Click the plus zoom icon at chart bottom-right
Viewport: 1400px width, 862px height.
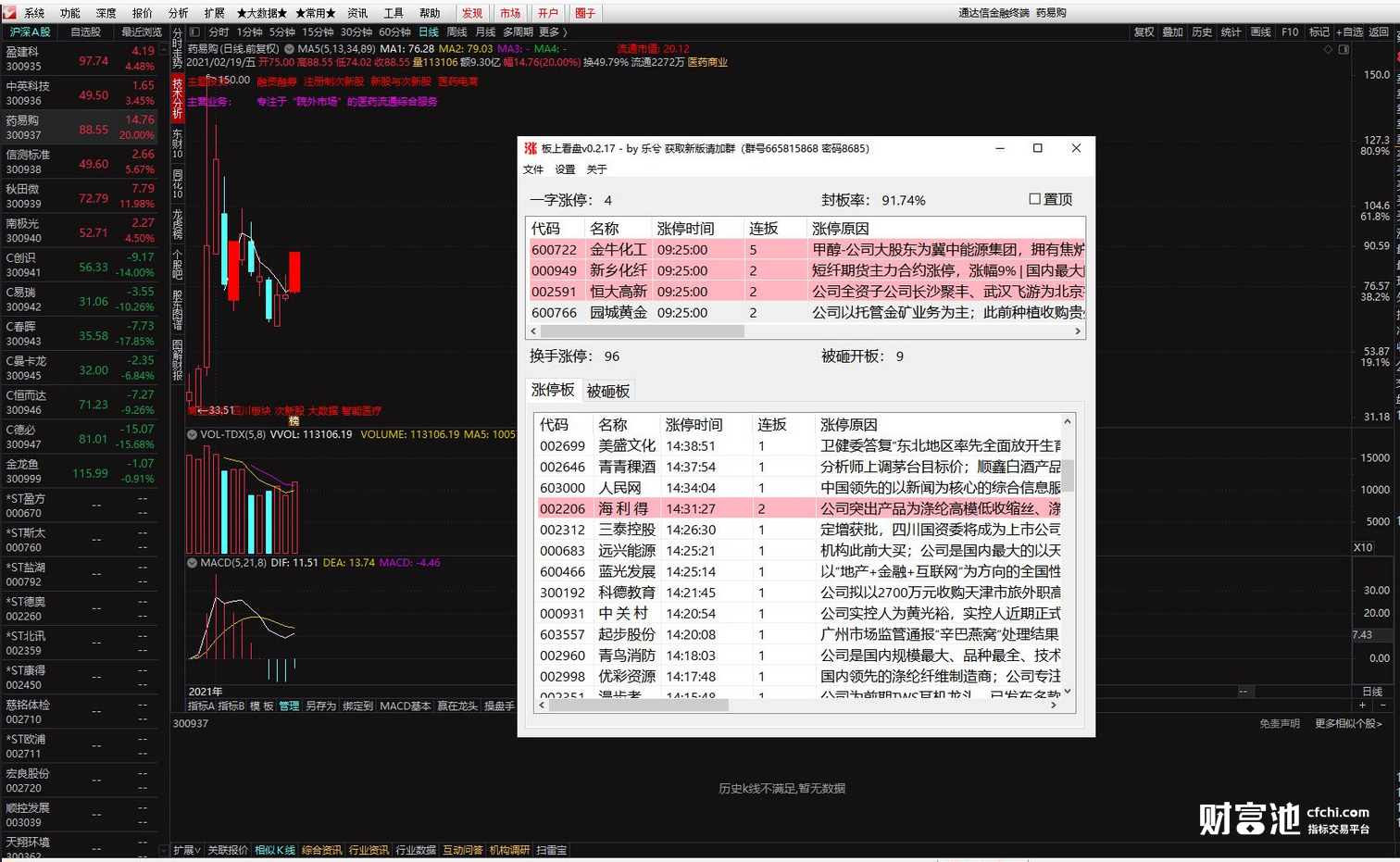(x=1362, y=706)
